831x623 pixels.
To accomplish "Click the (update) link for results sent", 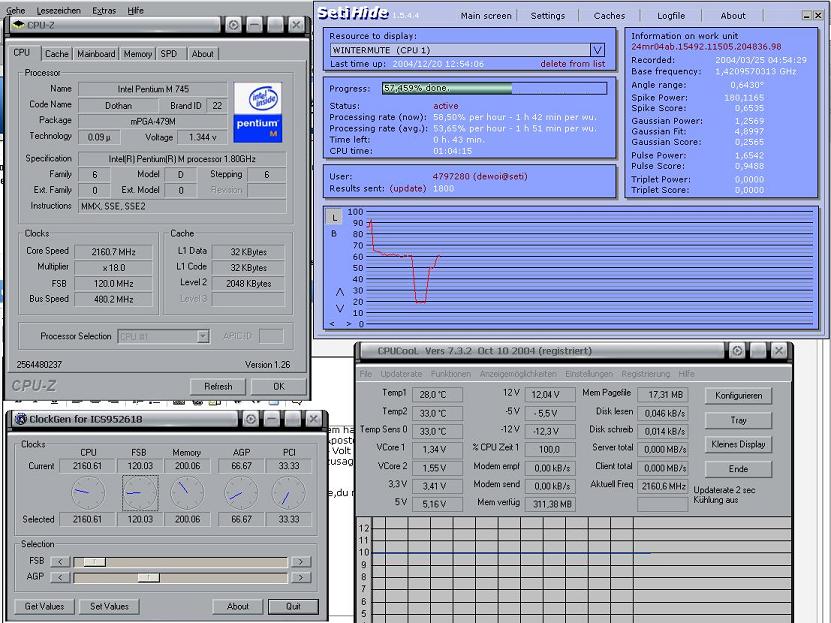I will [408, 188].
